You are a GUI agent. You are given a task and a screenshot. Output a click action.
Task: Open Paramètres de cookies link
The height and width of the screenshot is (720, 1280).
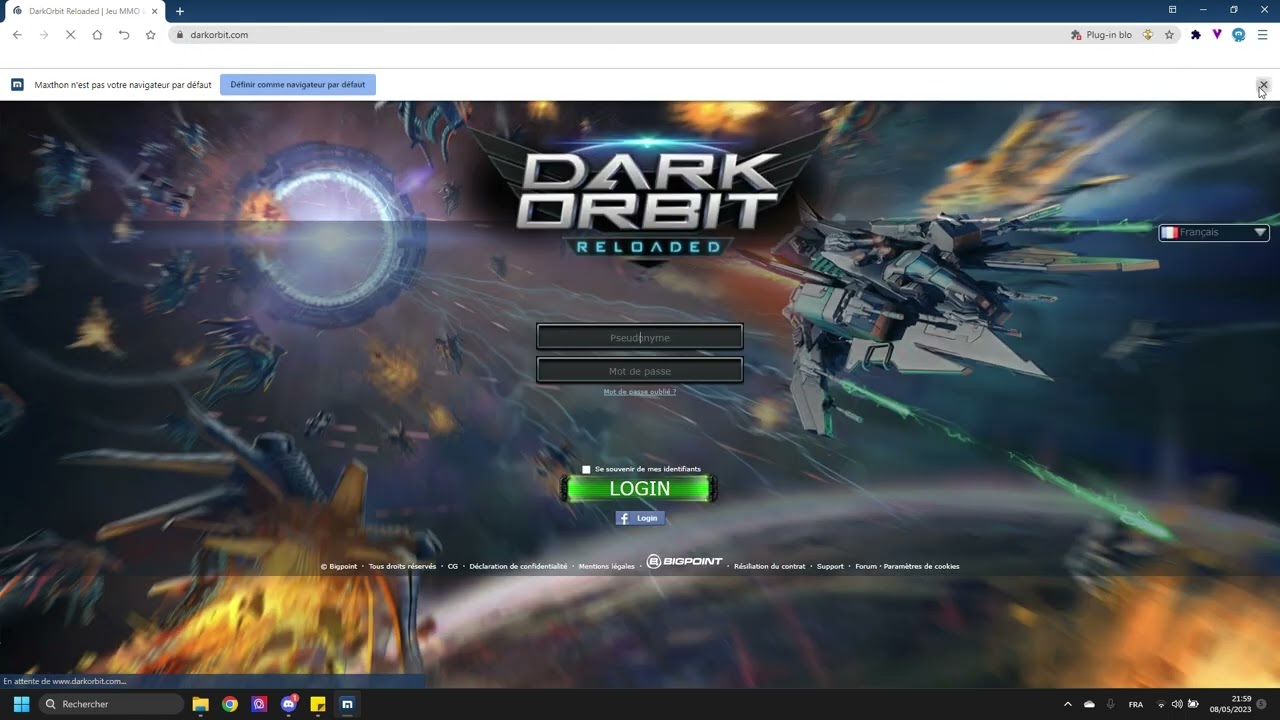coord(921,566)
